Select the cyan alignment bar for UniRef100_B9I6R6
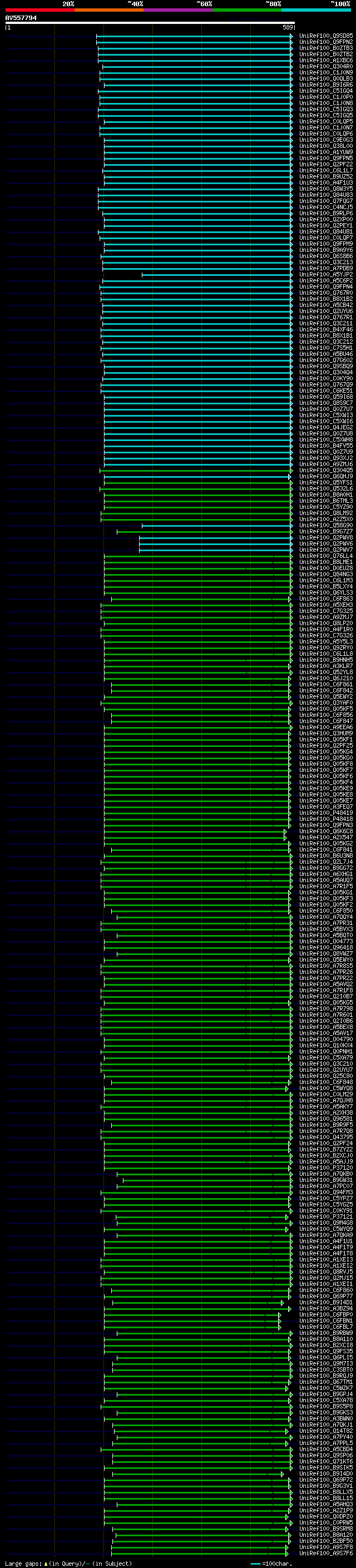 point(199,85)
